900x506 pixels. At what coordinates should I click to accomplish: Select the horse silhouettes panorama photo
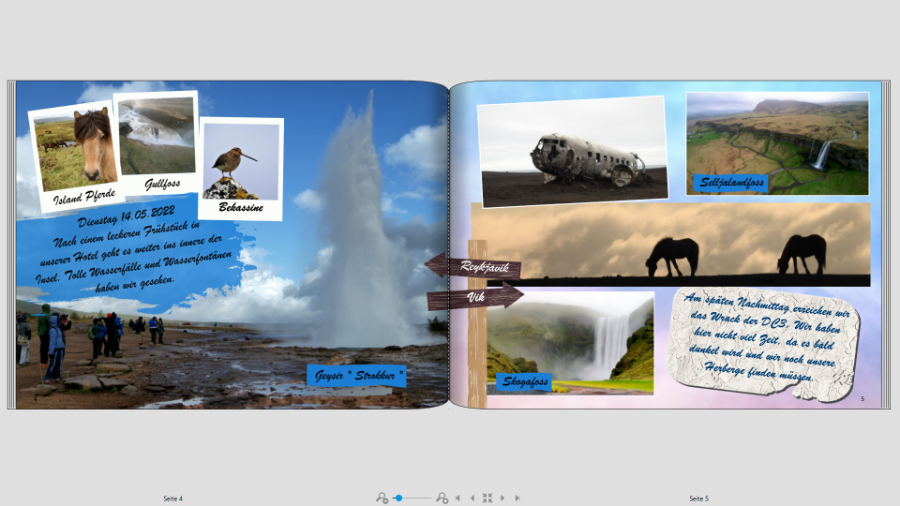(x=670, y=244)
